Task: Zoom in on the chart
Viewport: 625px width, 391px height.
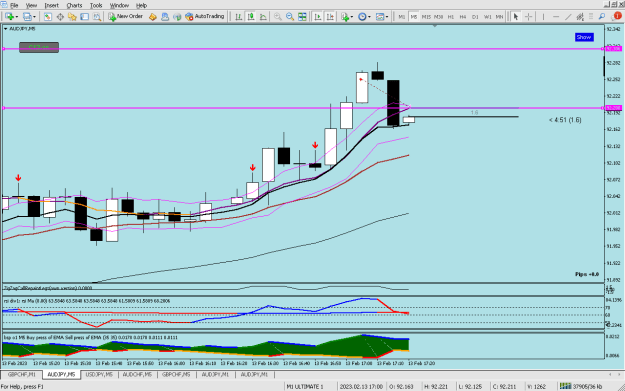Action: 278,16
